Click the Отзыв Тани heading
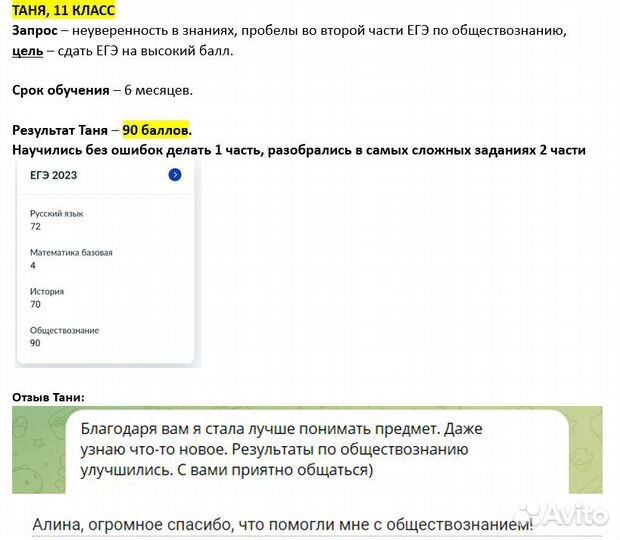 coord(48,397)
